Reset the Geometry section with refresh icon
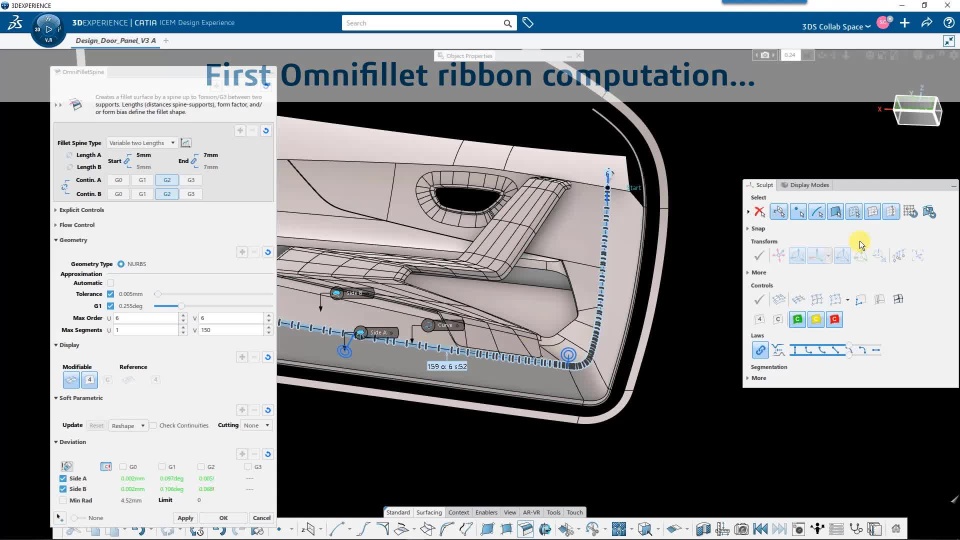Image resolution: width=960 pixels, height=540 pixels. [x=268, y=252]
